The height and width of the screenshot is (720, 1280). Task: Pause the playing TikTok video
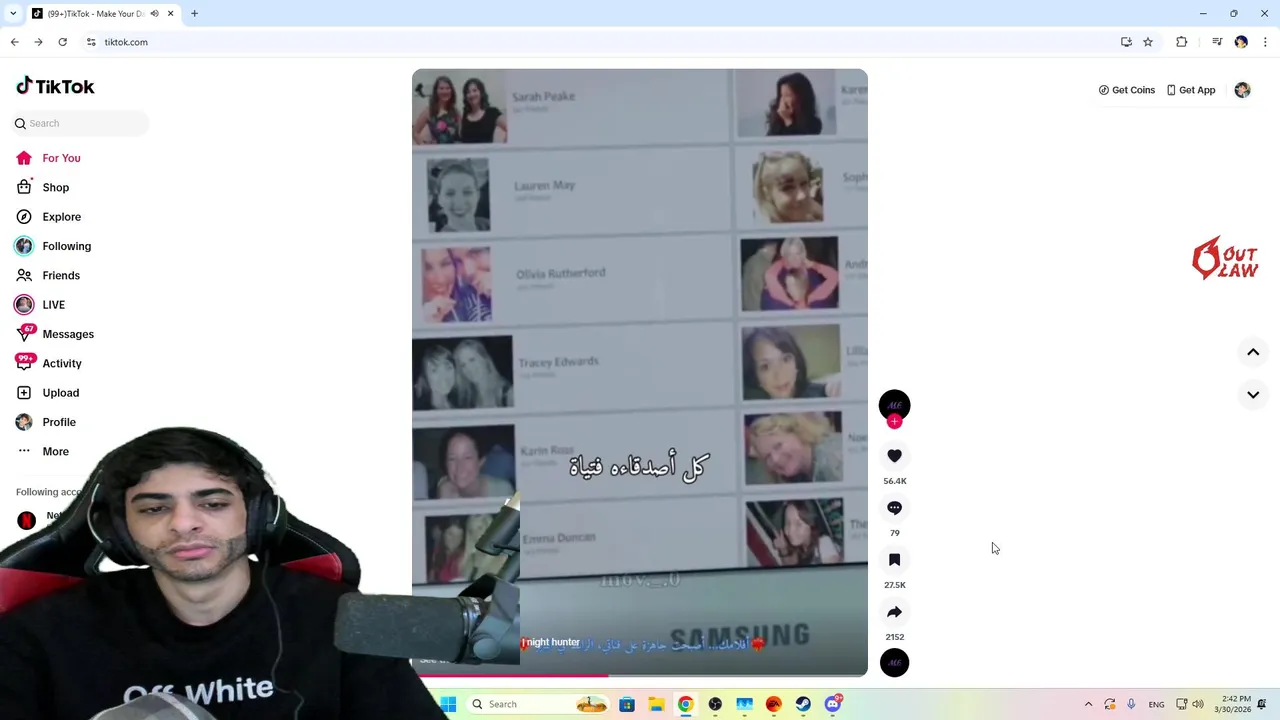tap(640, 372)
